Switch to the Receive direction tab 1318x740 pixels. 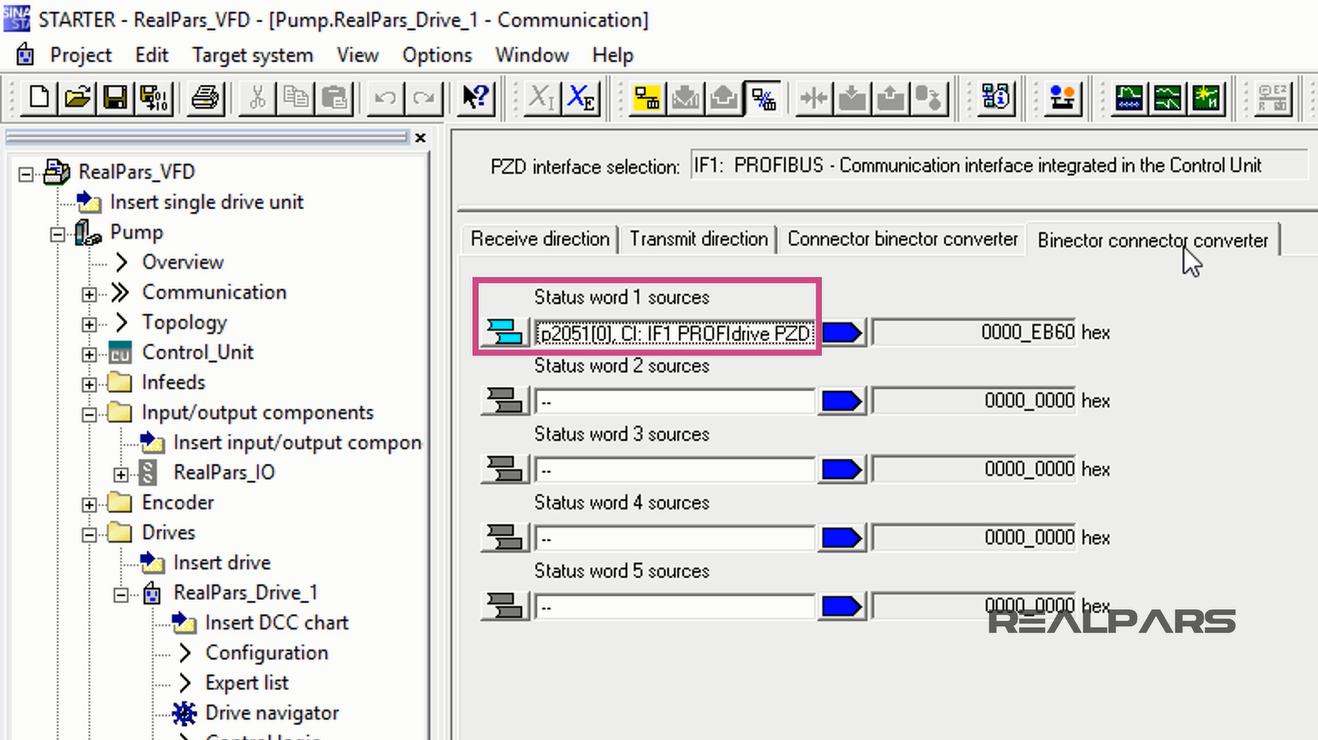539,239
